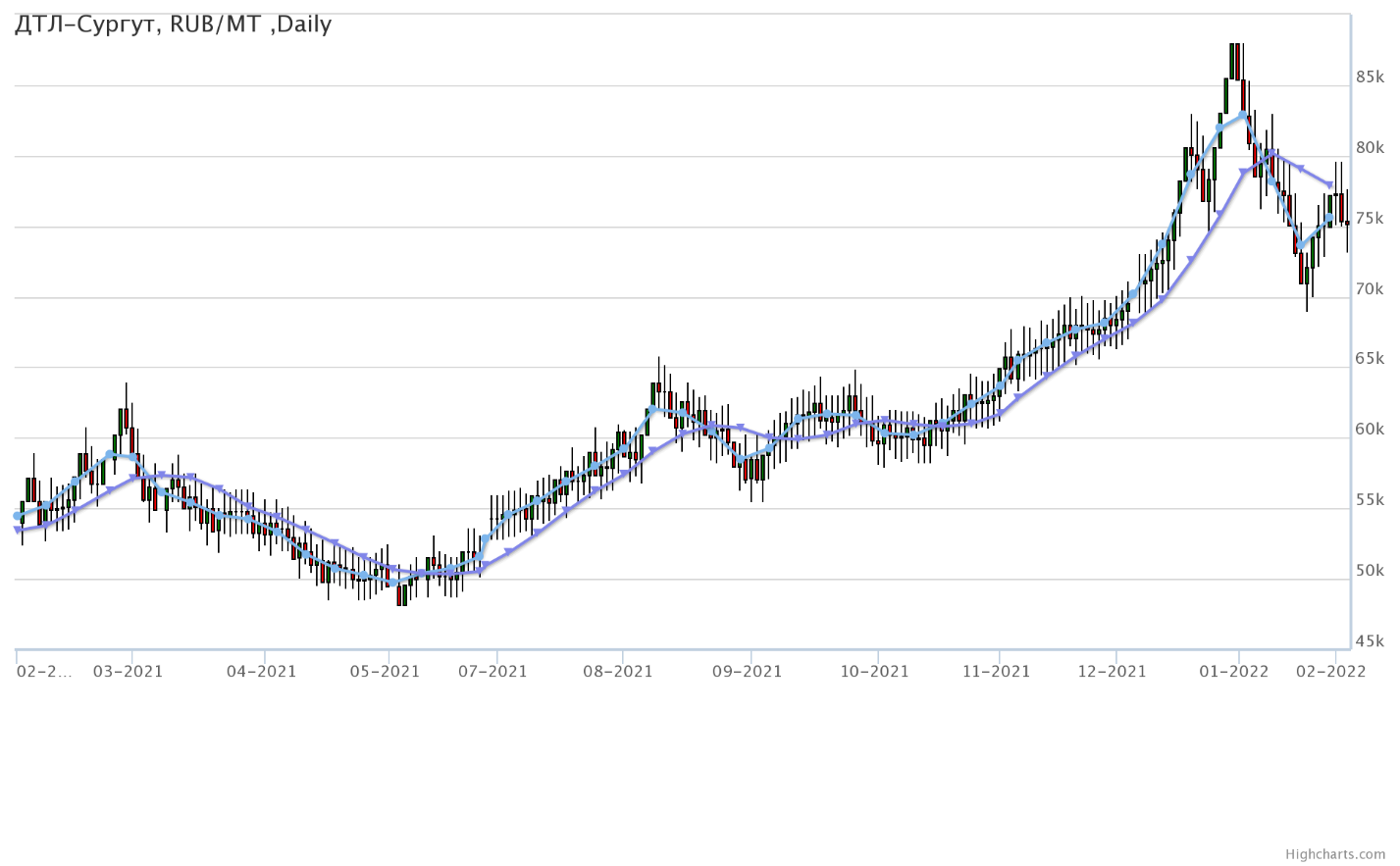
Task: Click the 45k price axis label
Action: click(1370, 641)
